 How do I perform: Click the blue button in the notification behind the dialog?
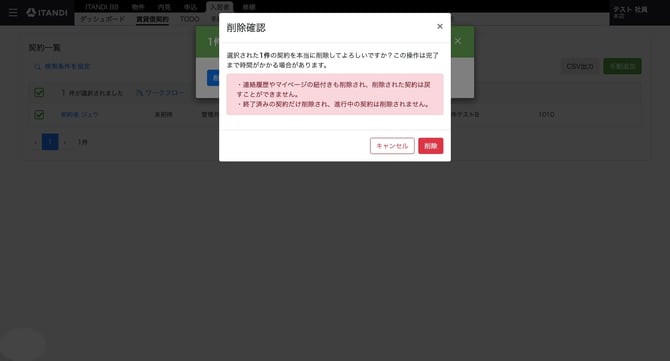coord(213,78)
